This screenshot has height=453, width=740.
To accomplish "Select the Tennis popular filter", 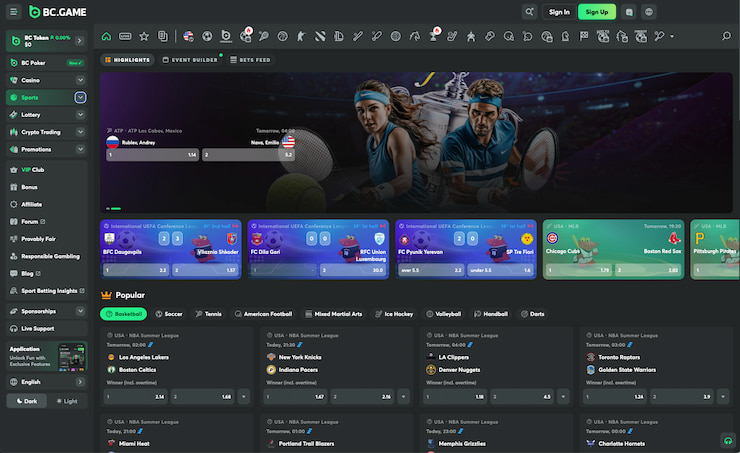I will [209, 314].
